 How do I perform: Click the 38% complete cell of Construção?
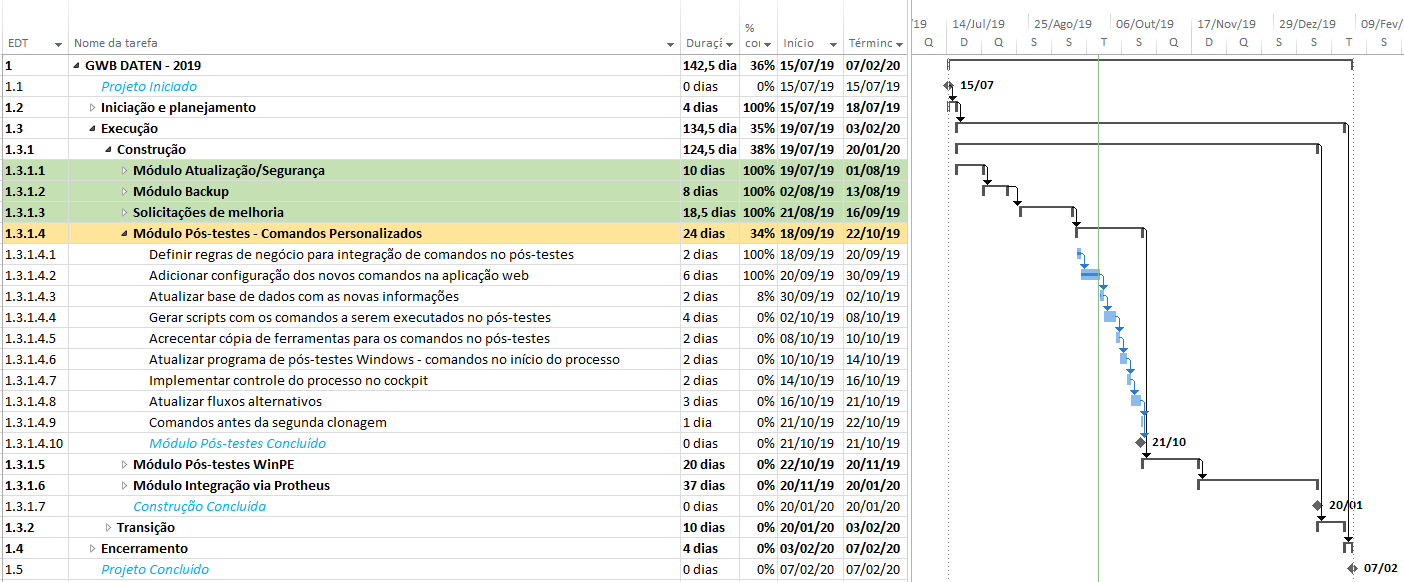coord(759,150)
